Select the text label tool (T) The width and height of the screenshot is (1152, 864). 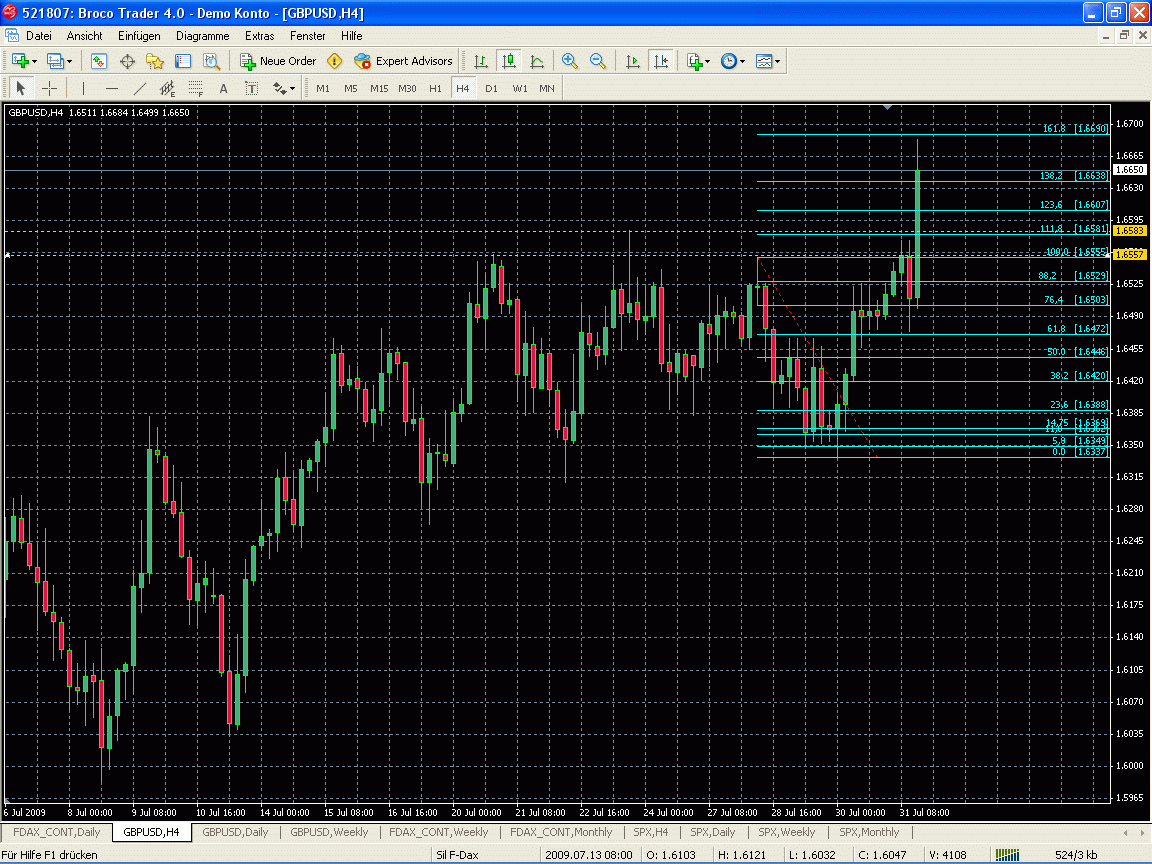click(x=251, y=89)
